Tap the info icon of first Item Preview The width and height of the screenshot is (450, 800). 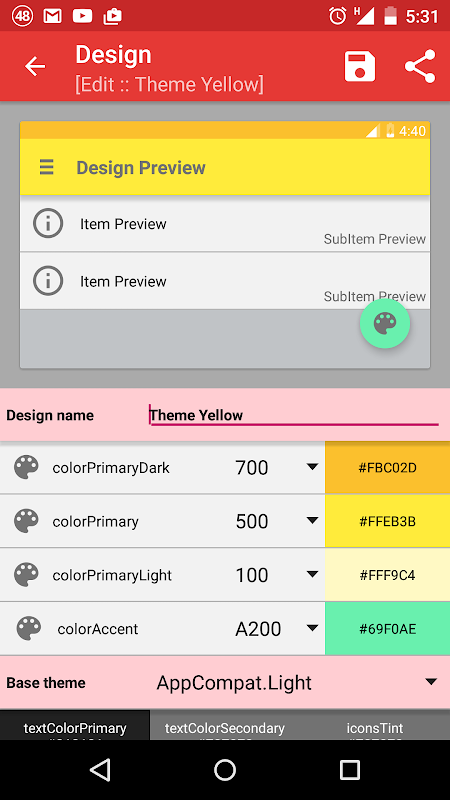tap(48, 223)
